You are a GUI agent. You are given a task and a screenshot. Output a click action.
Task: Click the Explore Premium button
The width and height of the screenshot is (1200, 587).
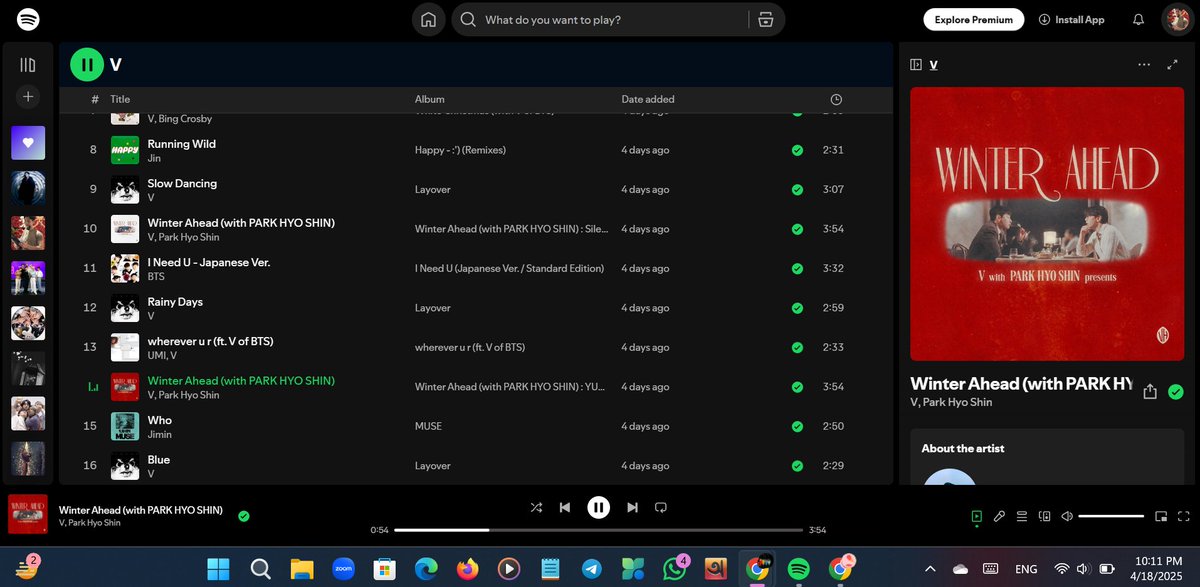click(x=974, y=19)
